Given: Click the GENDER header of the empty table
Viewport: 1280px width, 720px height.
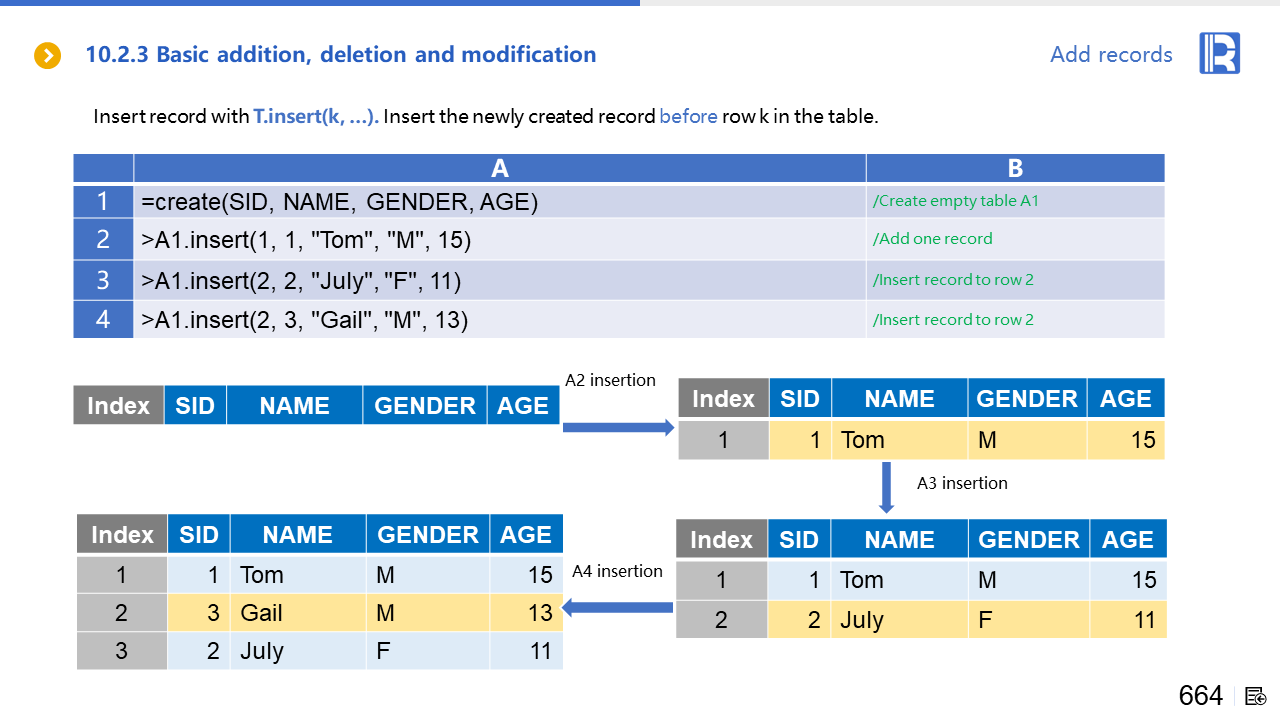Looking at the screenshot, I should [424, 406].
